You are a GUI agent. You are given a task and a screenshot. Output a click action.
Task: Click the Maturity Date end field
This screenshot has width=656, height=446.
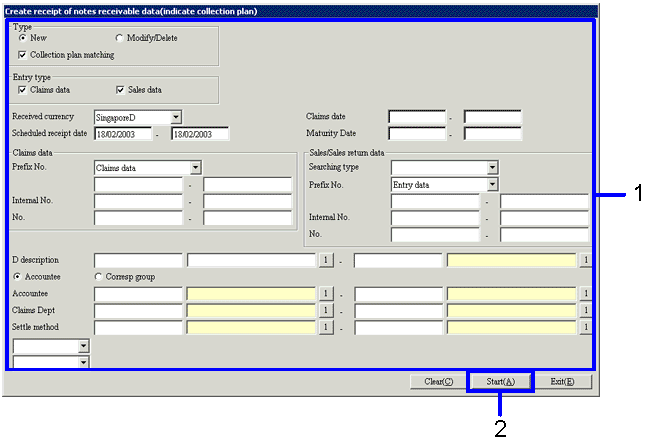[x=492, y=134]
